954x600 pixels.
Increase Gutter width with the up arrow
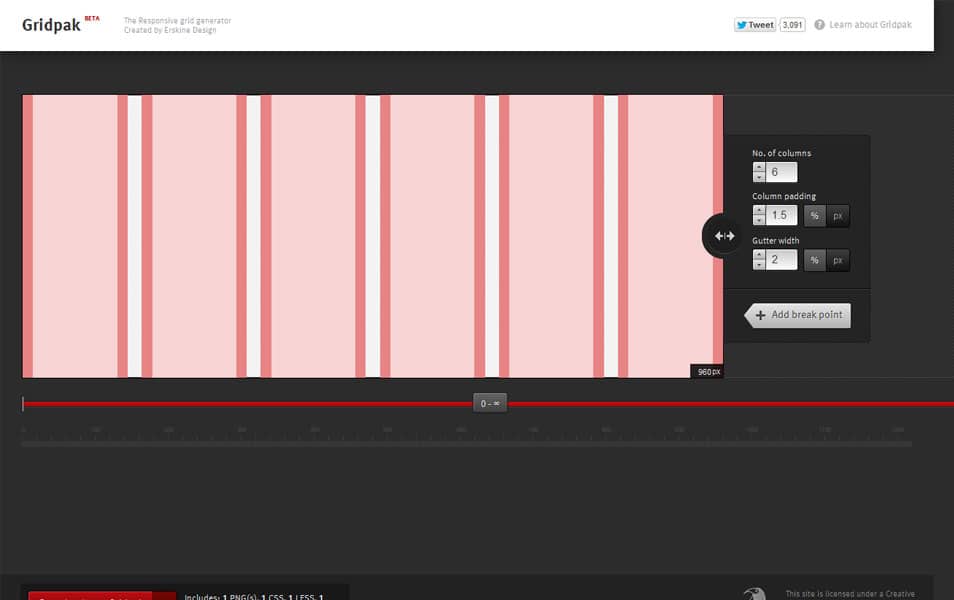pos(759,253)
